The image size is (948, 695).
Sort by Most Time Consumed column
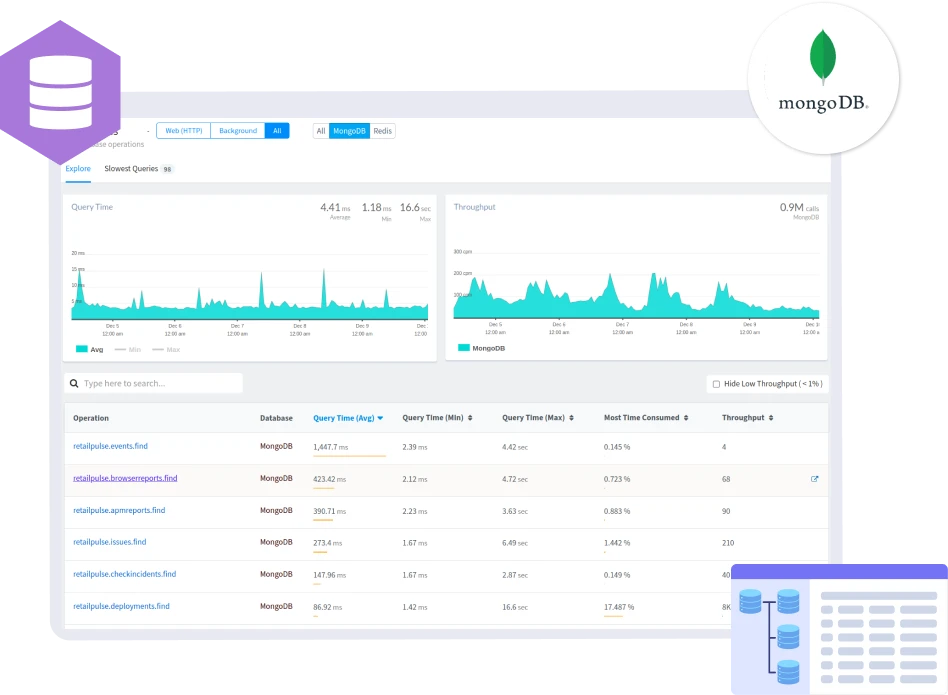[x=646, y=418]
